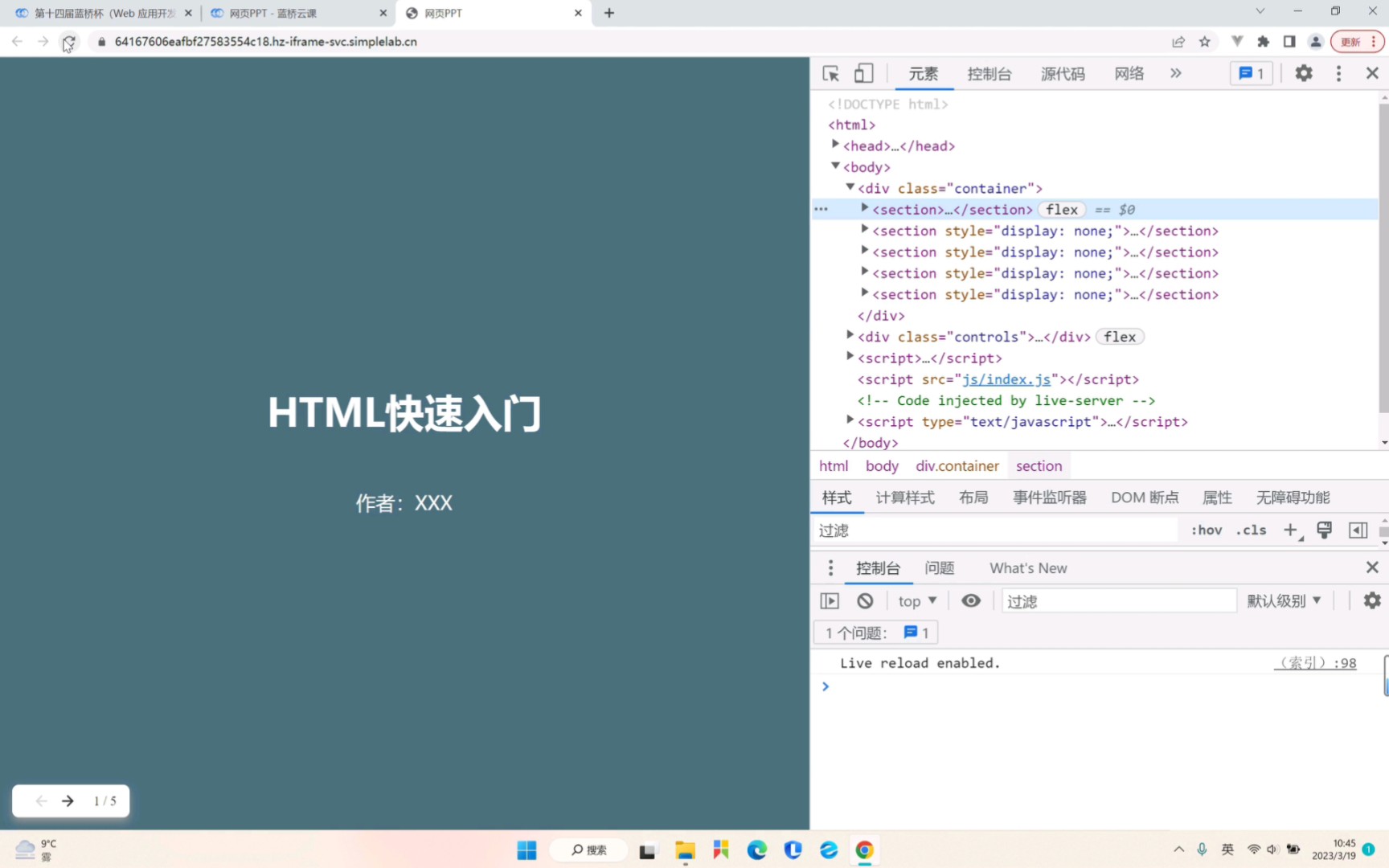Viewport: 1389px width, 868px height.
Task: Select the body breadcrumb
Action: click(x=882, y=466)
